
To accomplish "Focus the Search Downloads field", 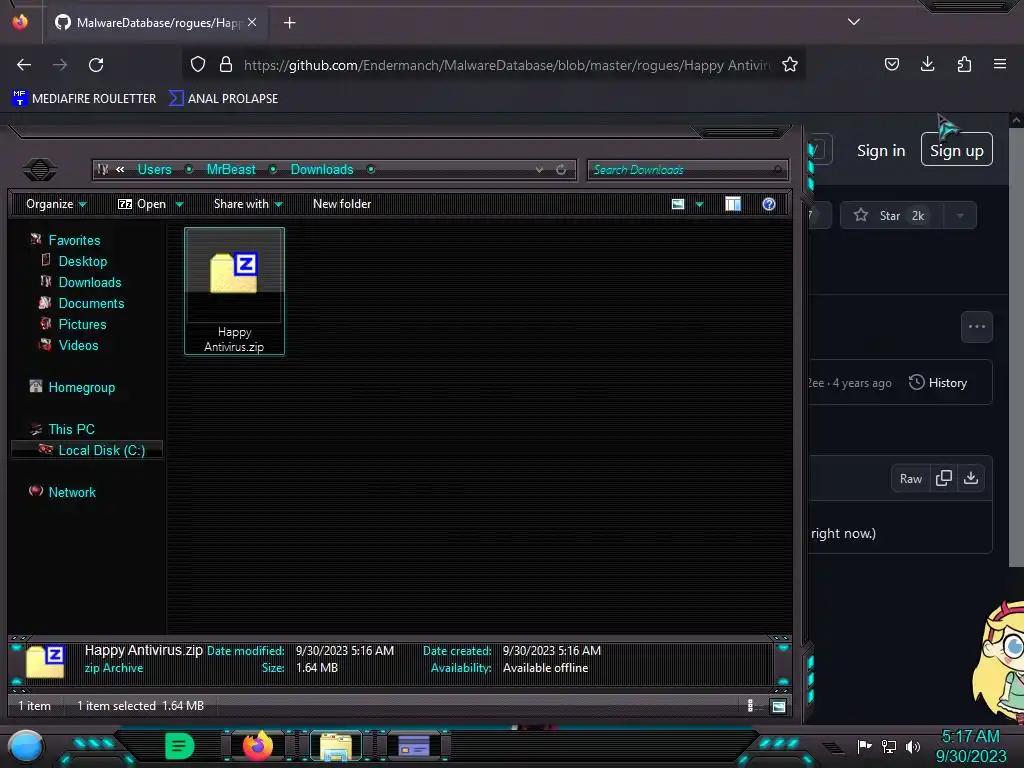I will point(687,170).
